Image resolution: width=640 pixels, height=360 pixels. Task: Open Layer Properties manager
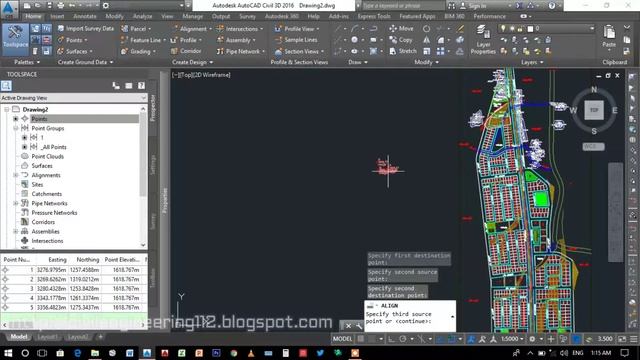483,40
